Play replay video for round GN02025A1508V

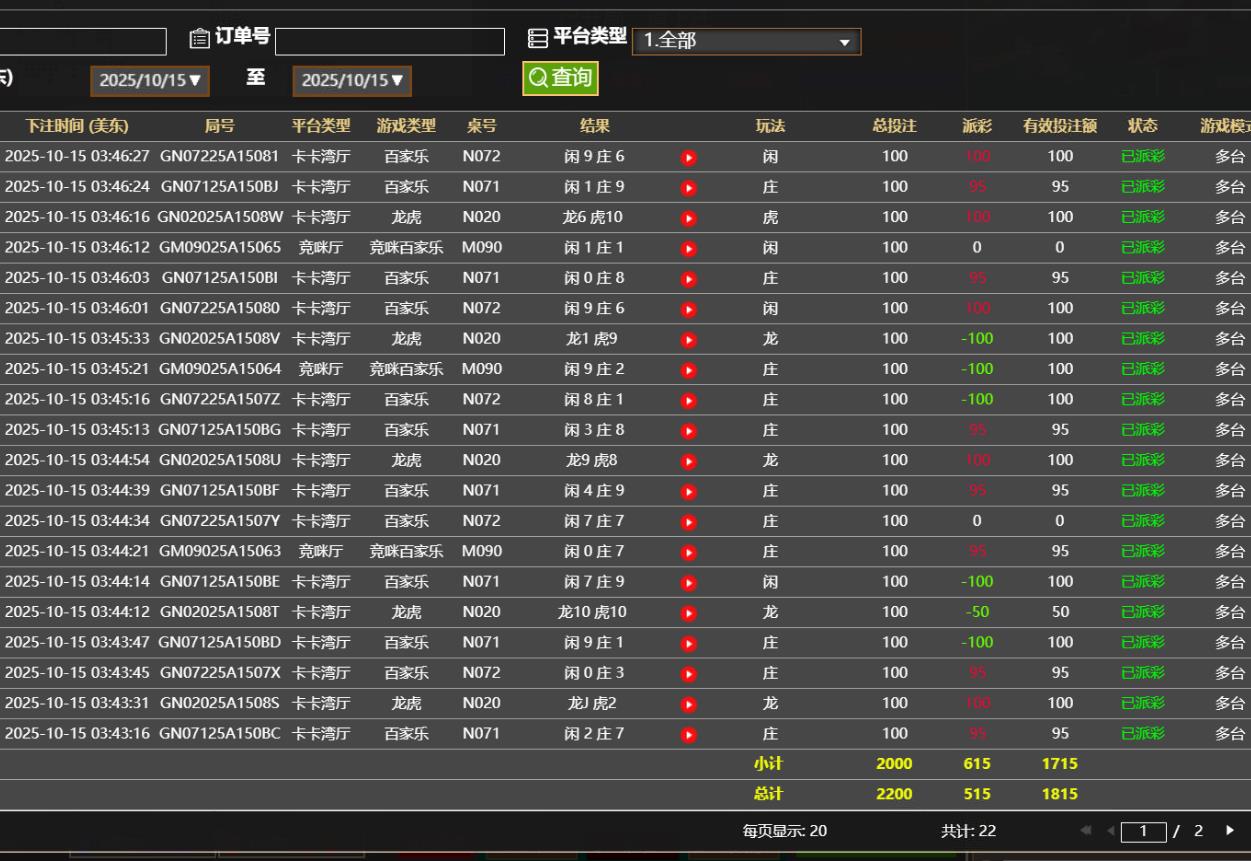(x=688, y=339)
